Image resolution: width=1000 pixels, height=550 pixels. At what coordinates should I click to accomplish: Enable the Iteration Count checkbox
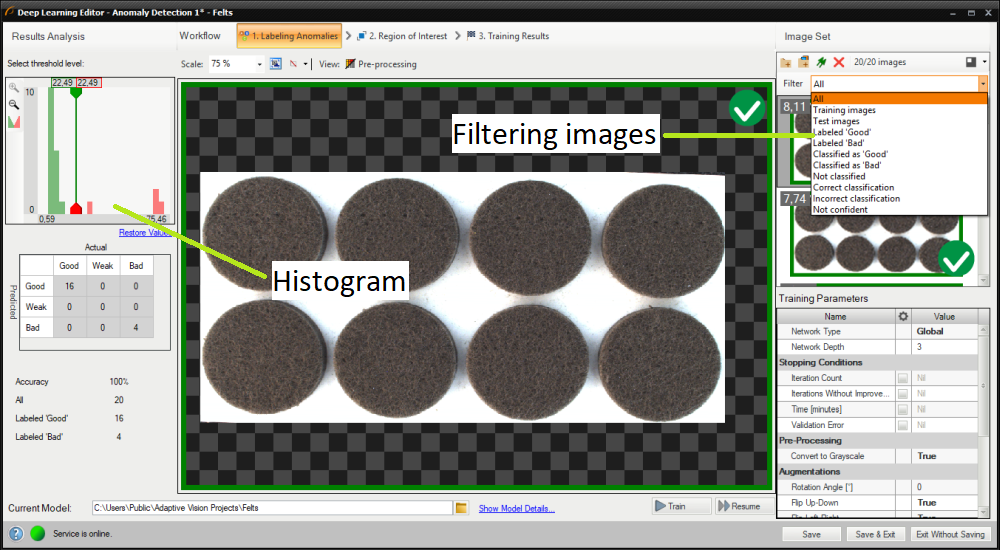coord(903,378)
